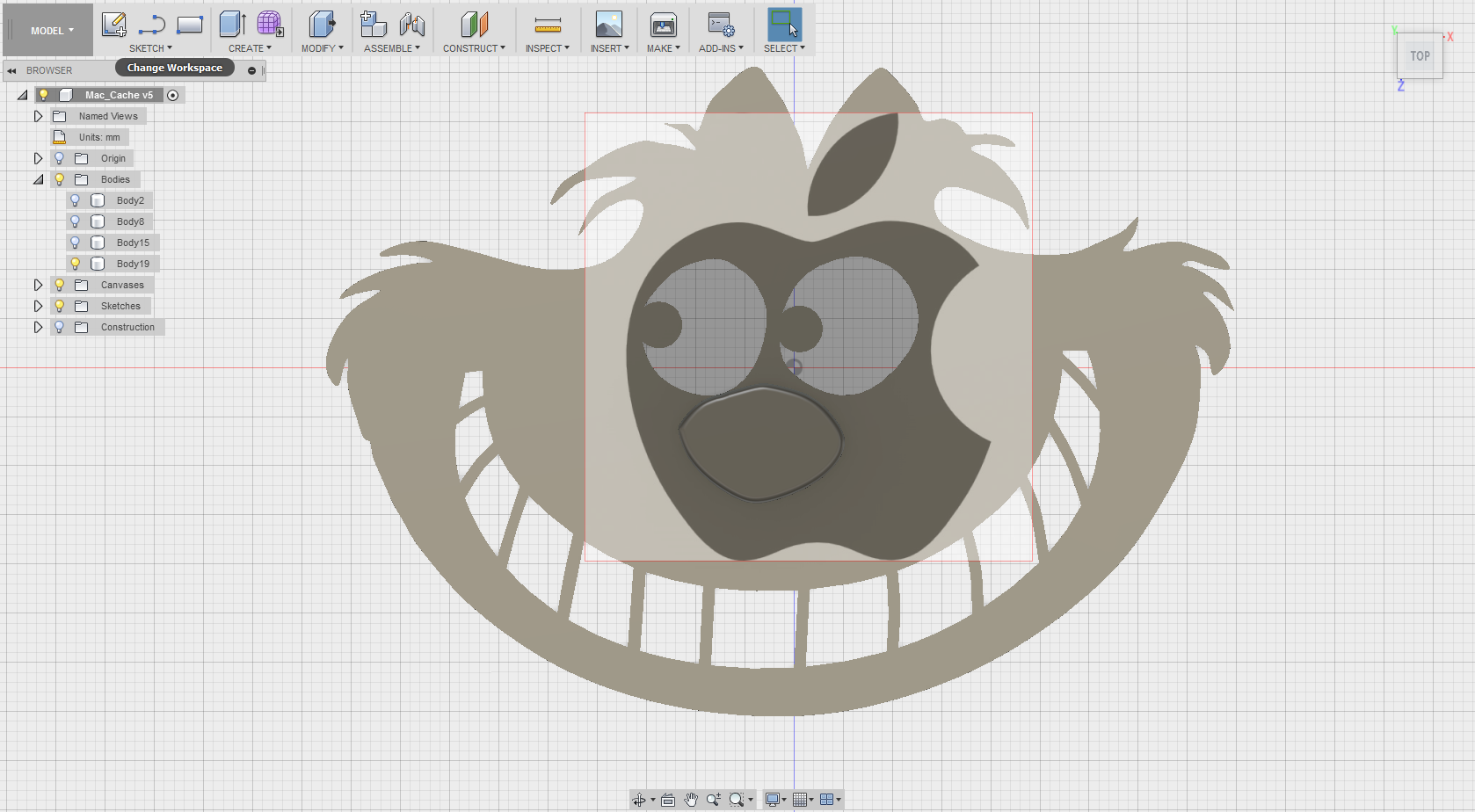The height and width of the screenshot is (812, 1475).
Task: Select the Line sketch tool icon
Action: point(152,25)
